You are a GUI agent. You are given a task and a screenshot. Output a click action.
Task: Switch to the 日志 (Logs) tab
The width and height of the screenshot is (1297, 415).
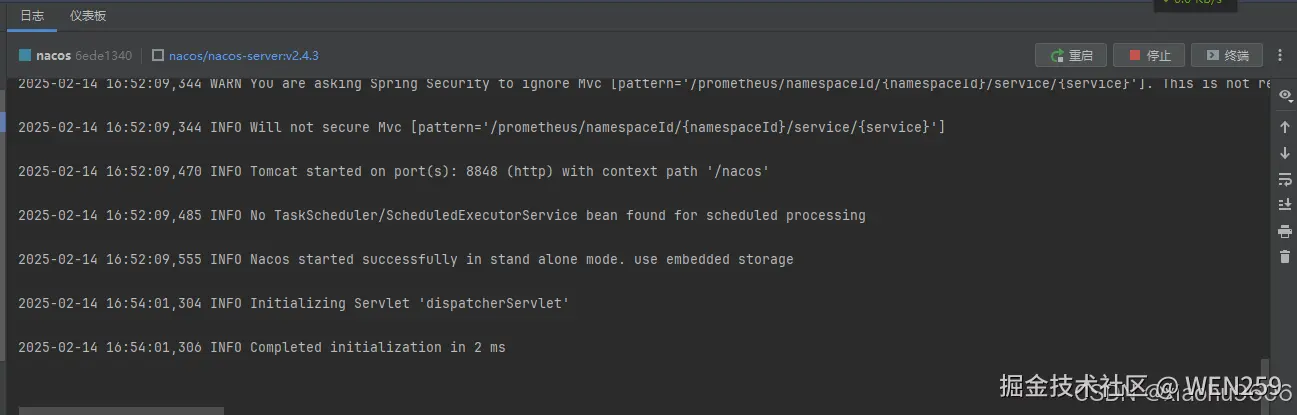click(x=32, y=16)
